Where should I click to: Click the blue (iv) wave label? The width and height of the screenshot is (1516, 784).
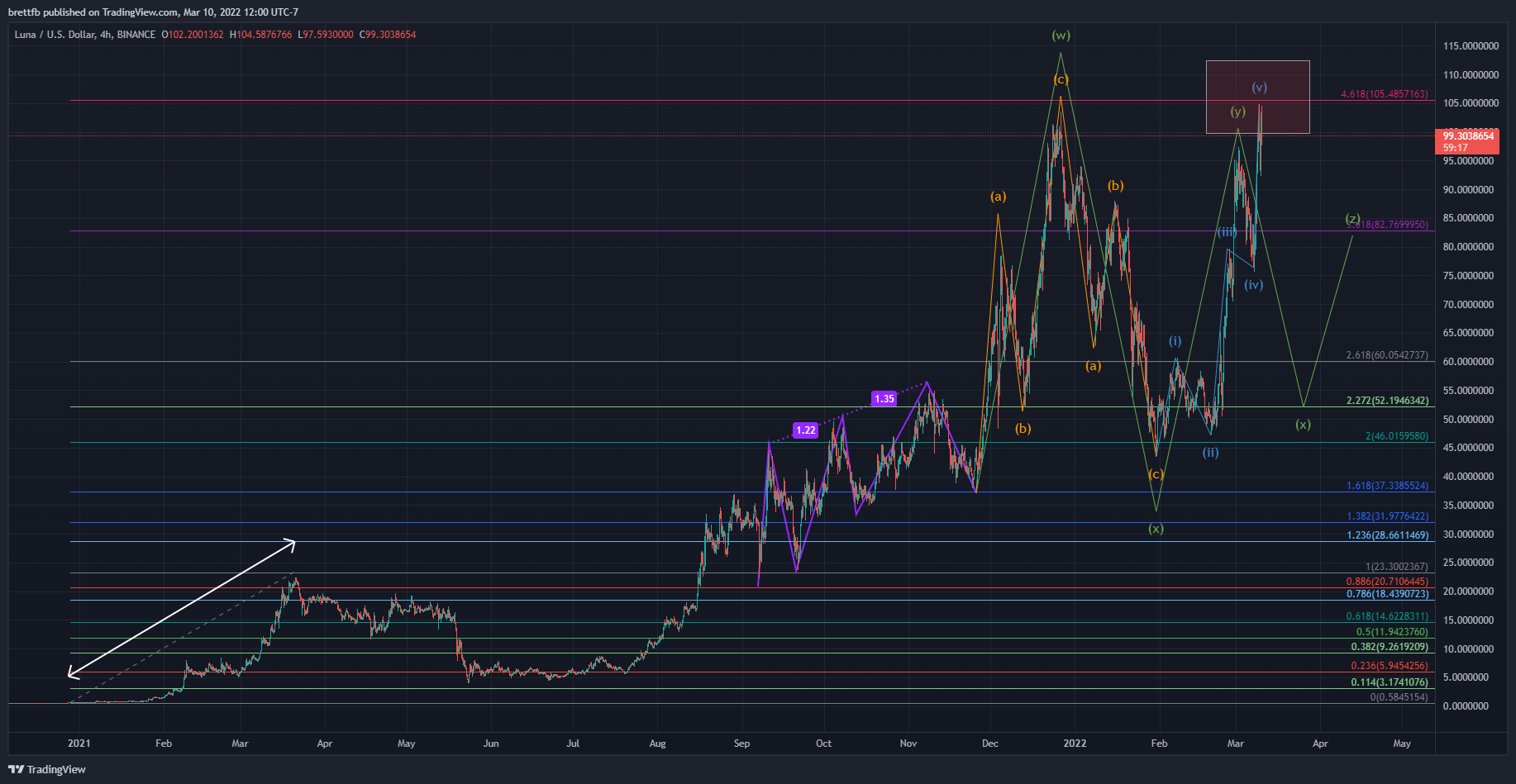pyautogui.click(x=1254, y=285)
